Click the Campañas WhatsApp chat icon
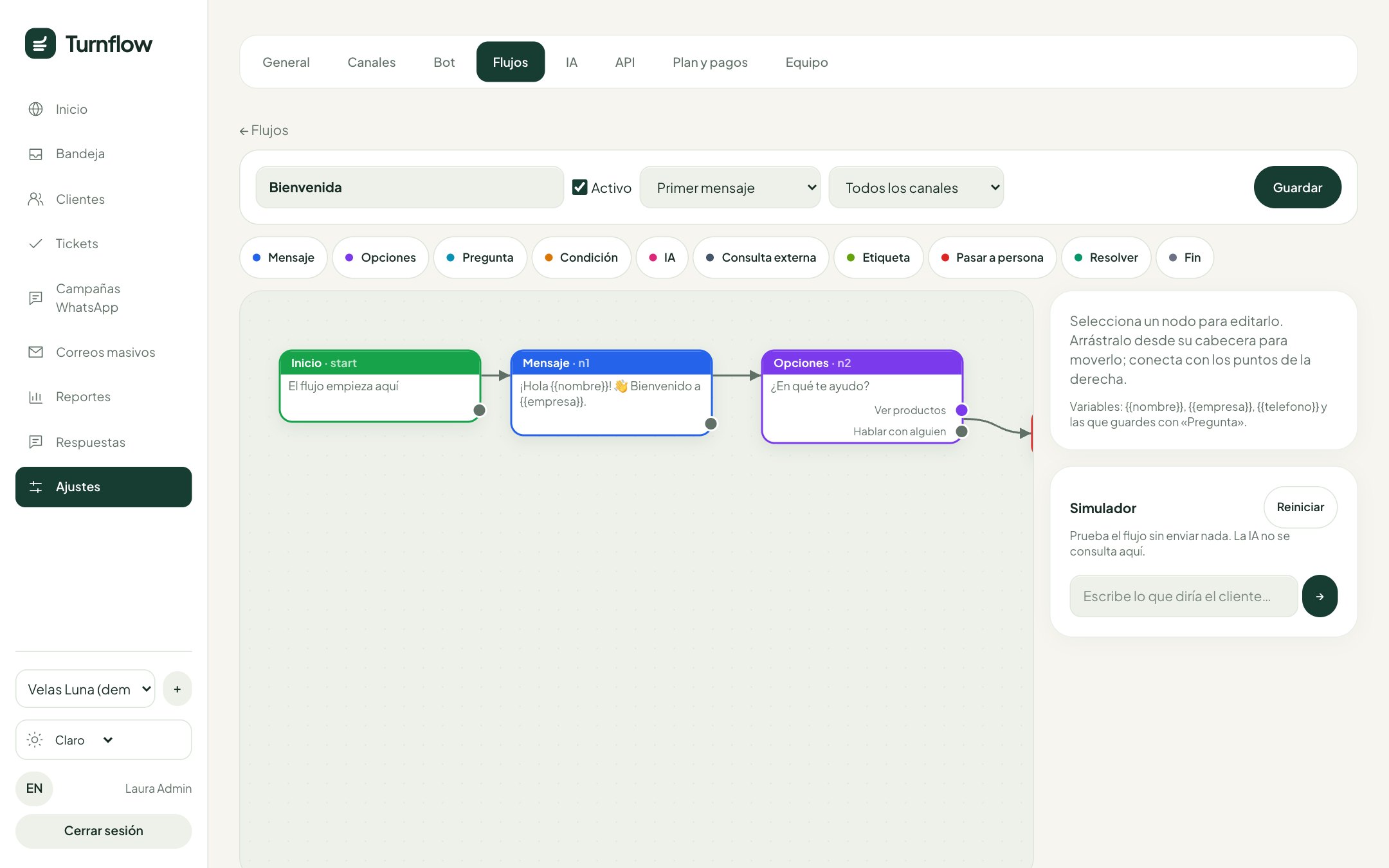Image resolution: width=1389 pixels, height=868 pixels. (x=36, y=298)
